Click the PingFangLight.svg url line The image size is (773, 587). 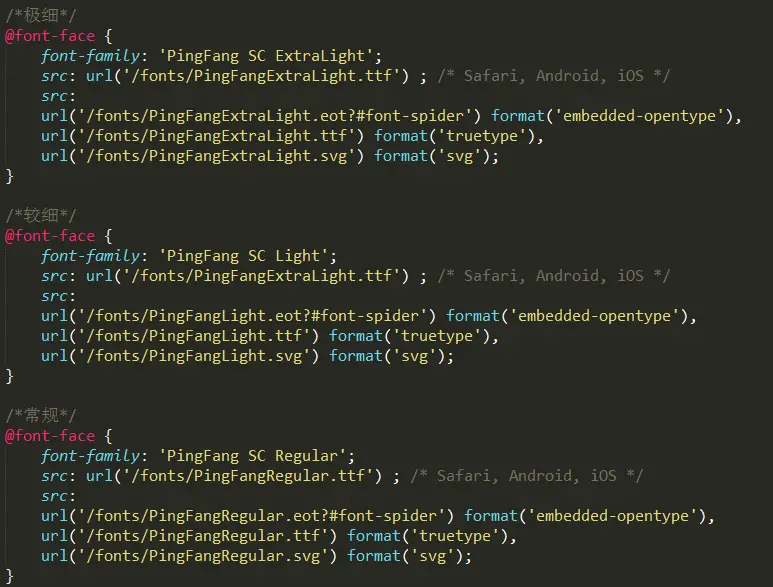247,356
